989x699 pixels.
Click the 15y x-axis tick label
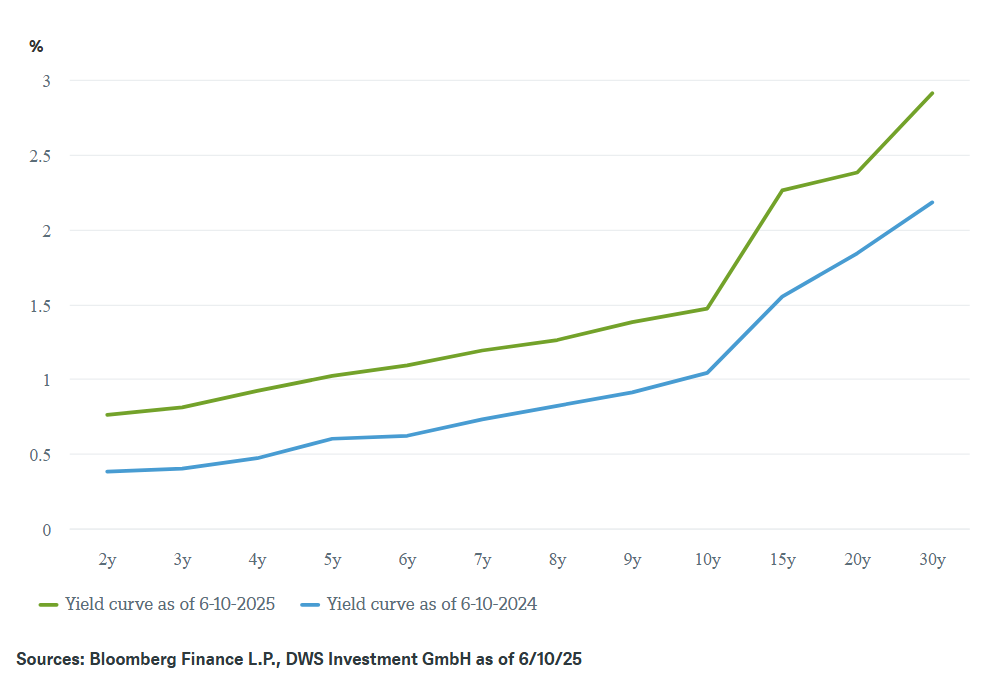coord(782,560)
